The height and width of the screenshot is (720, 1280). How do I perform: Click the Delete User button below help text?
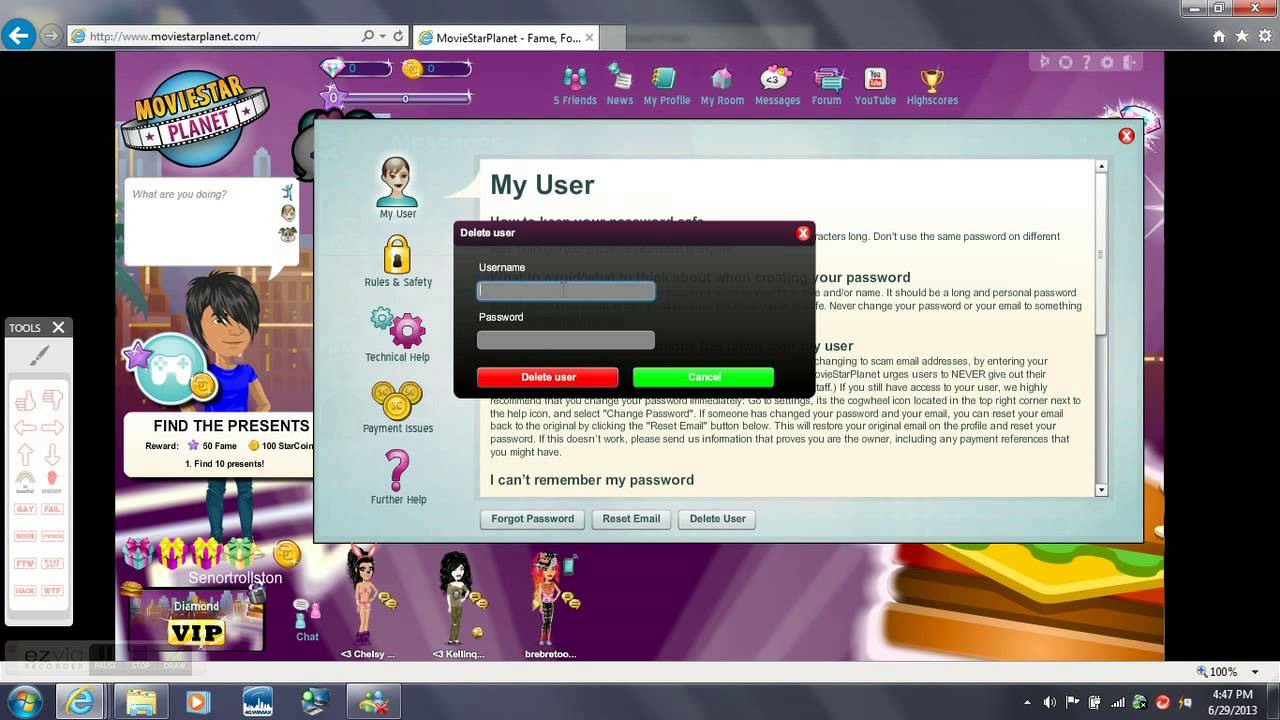[717, 519]
